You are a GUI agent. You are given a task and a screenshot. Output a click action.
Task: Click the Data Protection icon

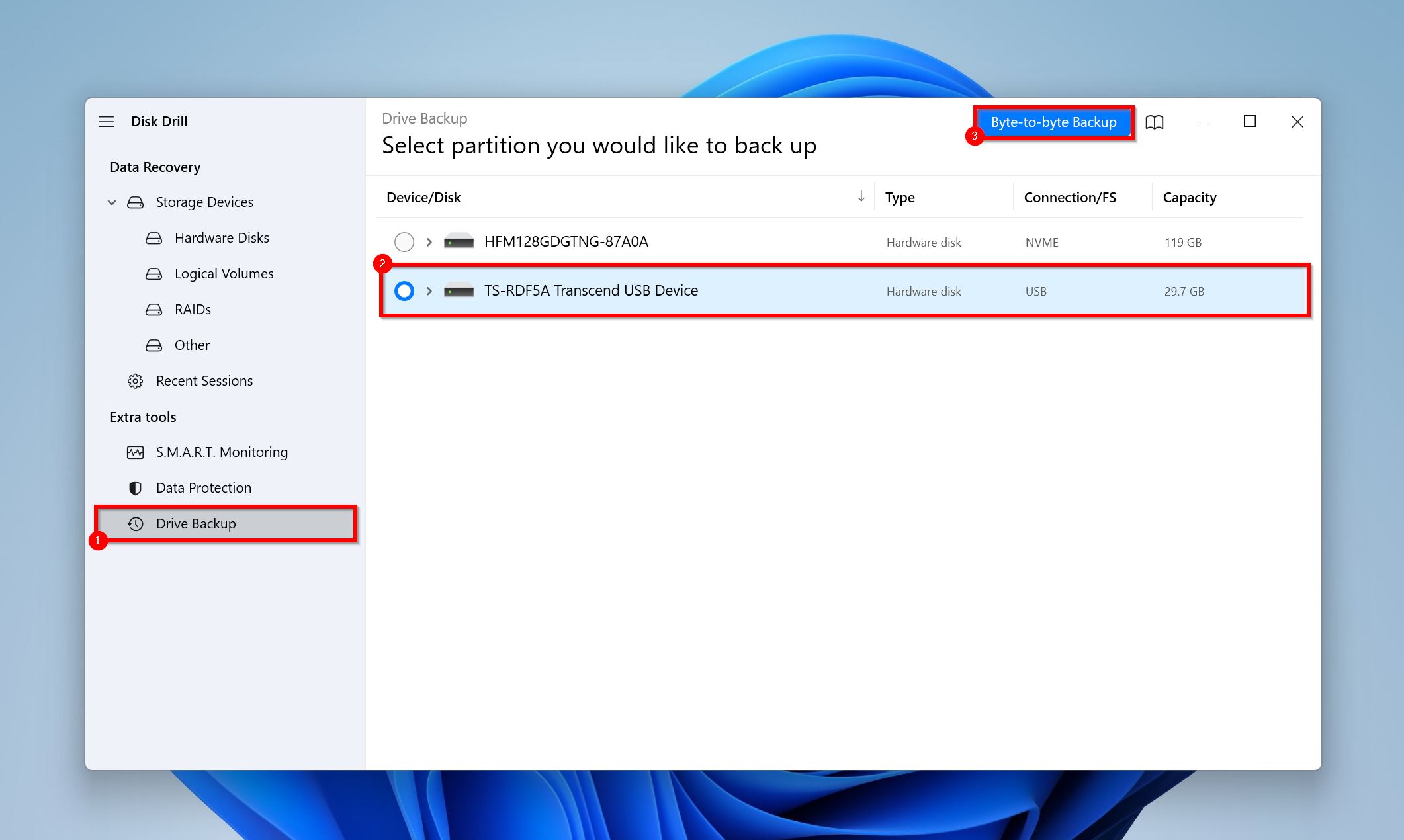click(137, 487)
